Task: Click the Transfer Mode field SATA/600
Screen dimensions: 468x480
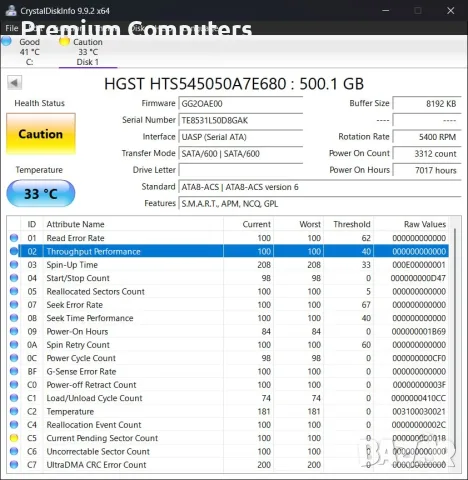Action: point(240,153)
